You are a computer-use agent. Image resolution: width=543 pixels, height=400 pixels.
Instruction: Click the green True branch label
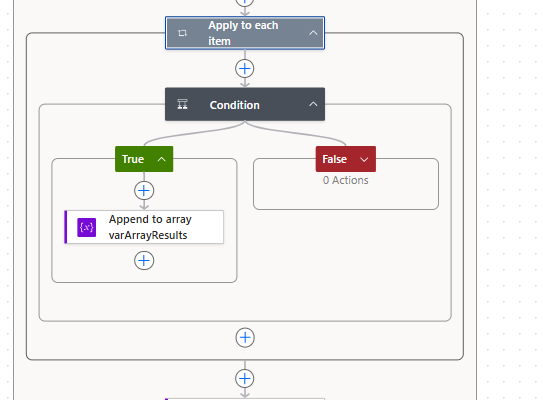click(133, 159)
